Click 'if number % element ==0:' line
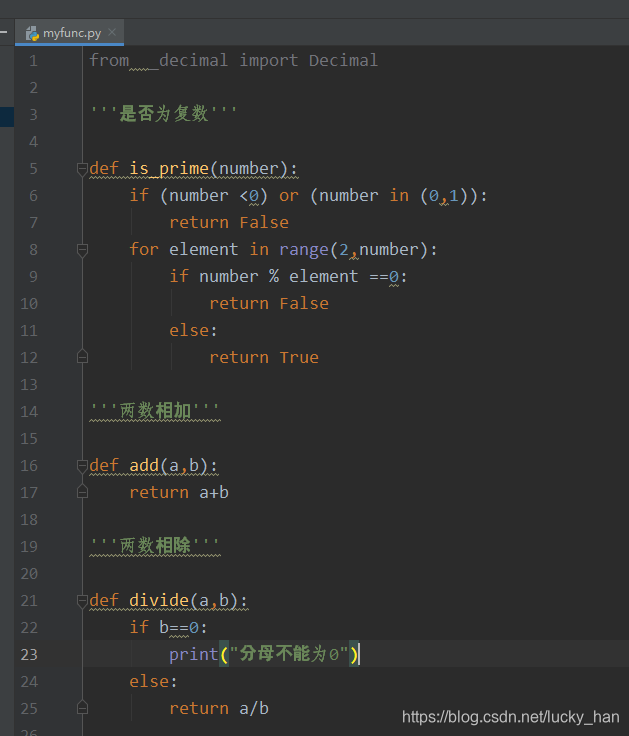629x736 pixels. (x=288, y=276)
